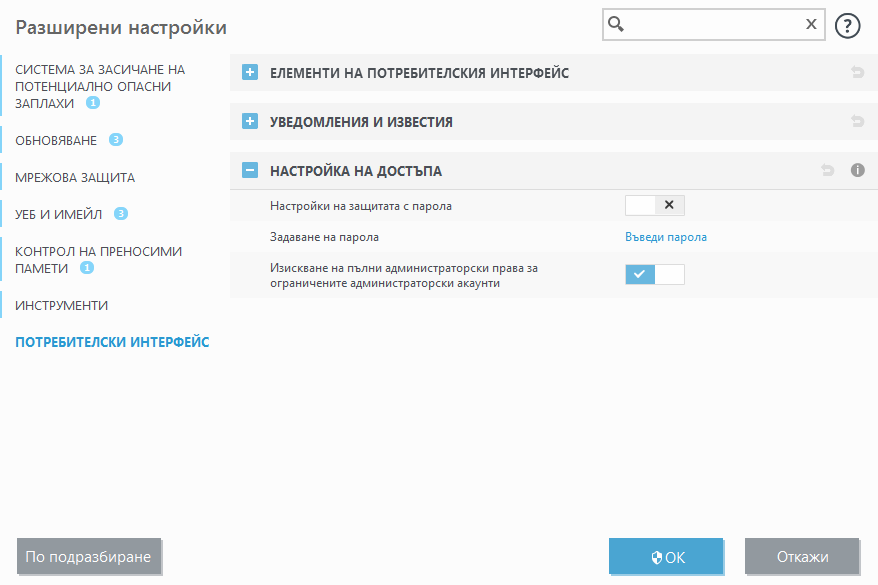The height and width of the screenshot is (585, 878).
Task: Open 'Въведи парола' link to set password
Action: point(666,237)
